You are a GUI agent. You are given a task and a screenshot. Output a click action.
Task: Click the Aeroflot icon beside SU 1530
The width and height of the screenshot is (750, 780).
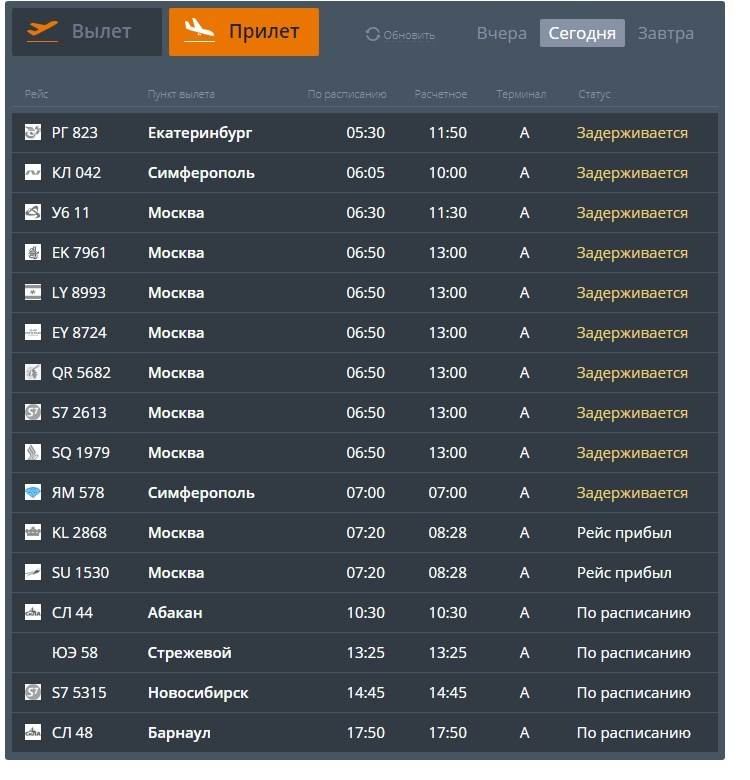[x=32, y=572]
